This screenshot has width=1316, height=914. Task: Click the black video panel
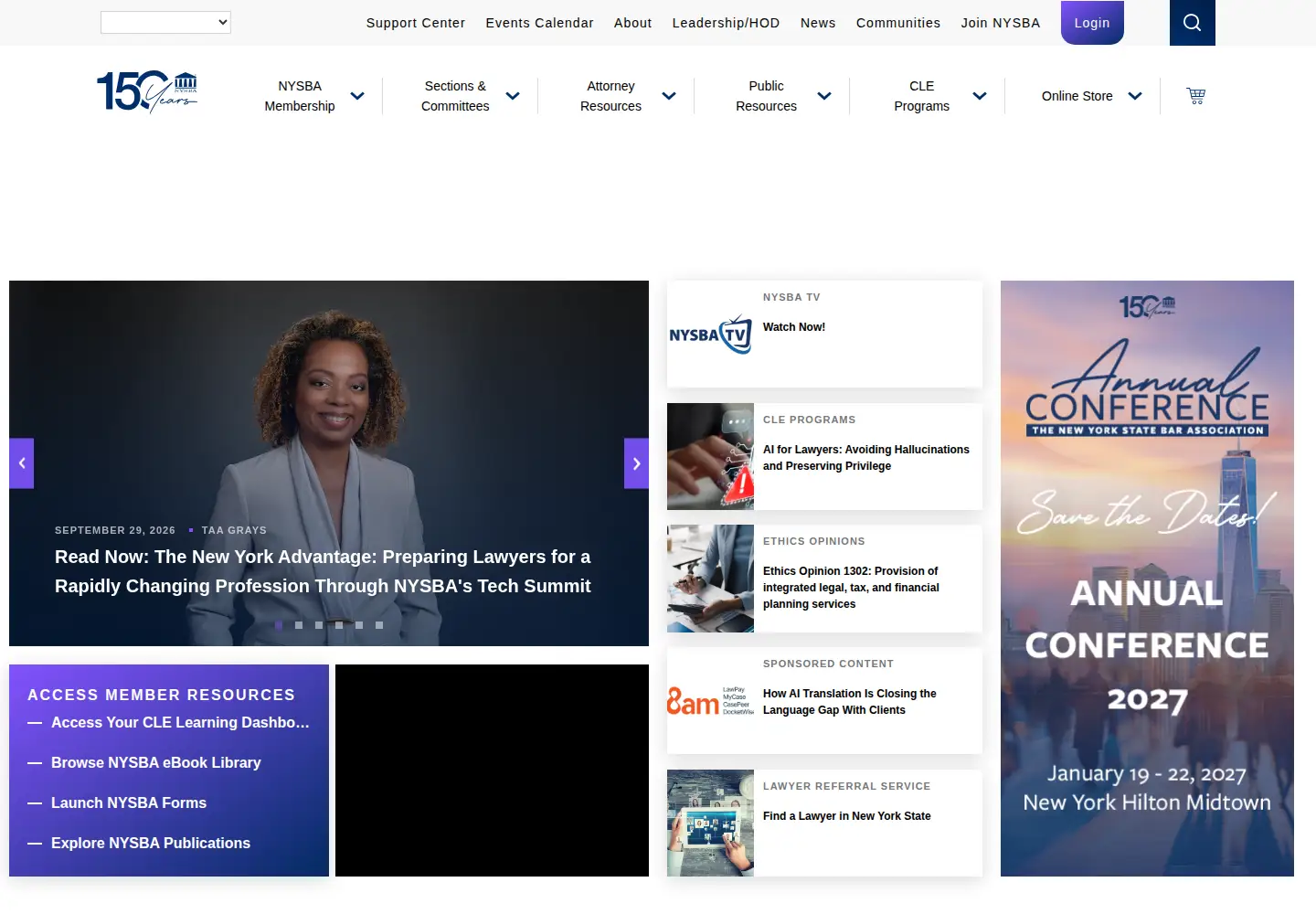pyautogui.click(x=492, y=771)
